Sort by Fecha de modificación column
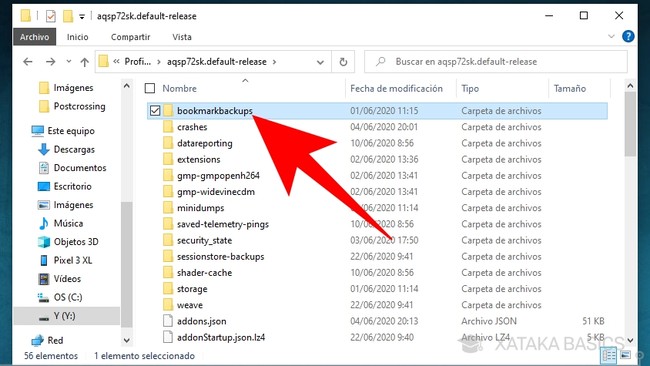This screenshot has width=650, height=366. click(x=396, y=88)
